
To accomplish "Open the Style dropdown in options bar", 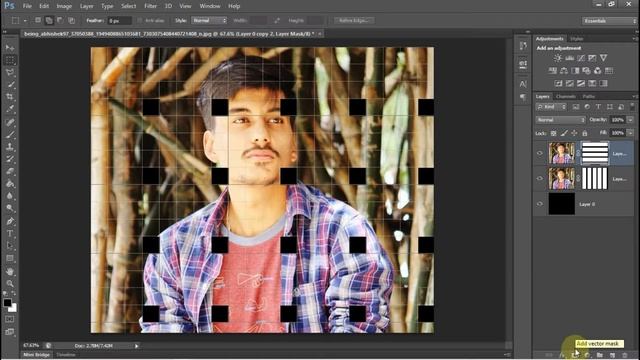I will tap(209, 20).
